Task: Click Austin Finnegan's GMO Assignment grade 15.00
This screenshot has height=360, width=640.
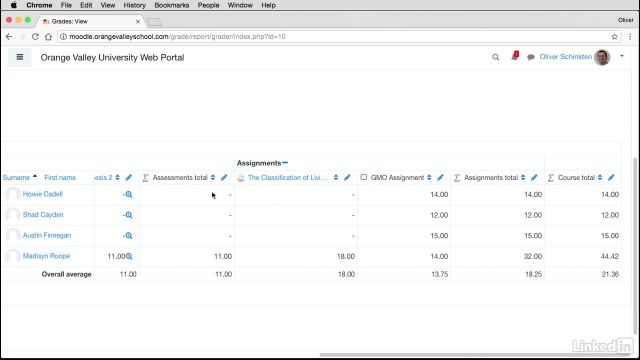Action: click(439, 236)
